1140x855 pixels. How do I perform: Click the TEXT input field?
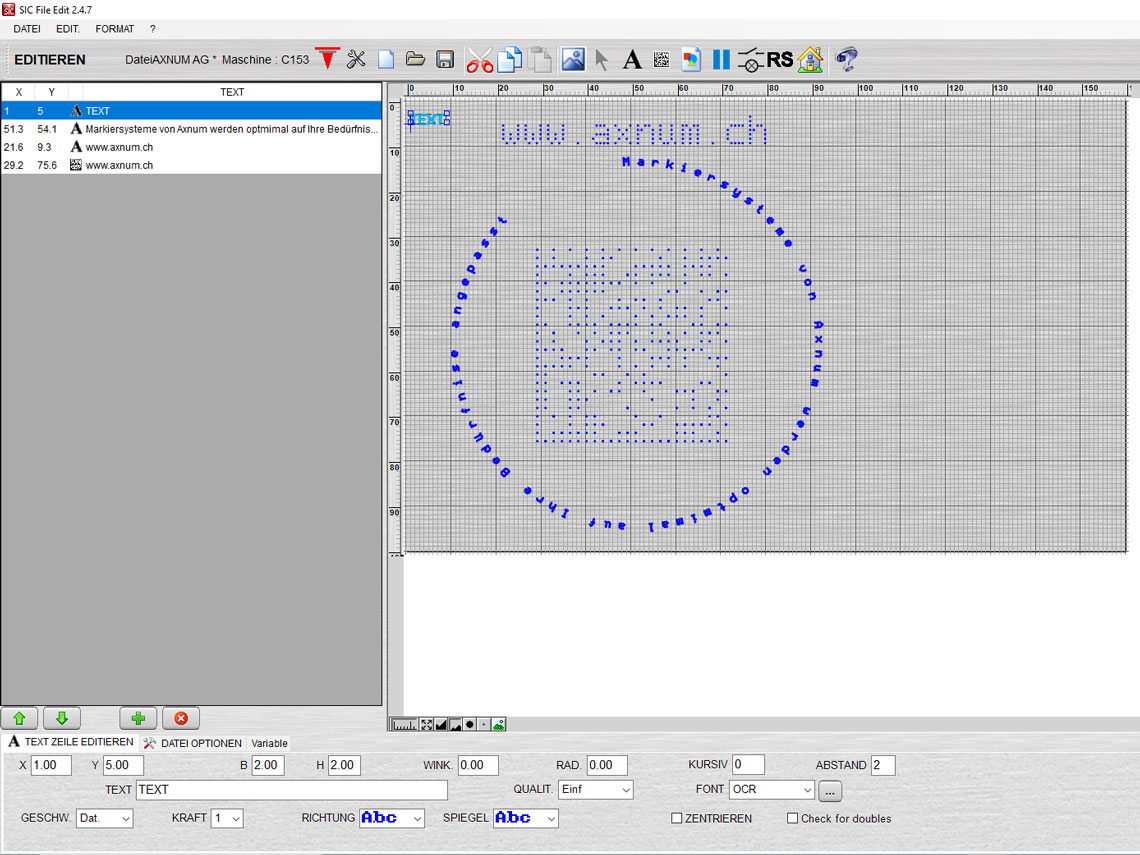291,790
